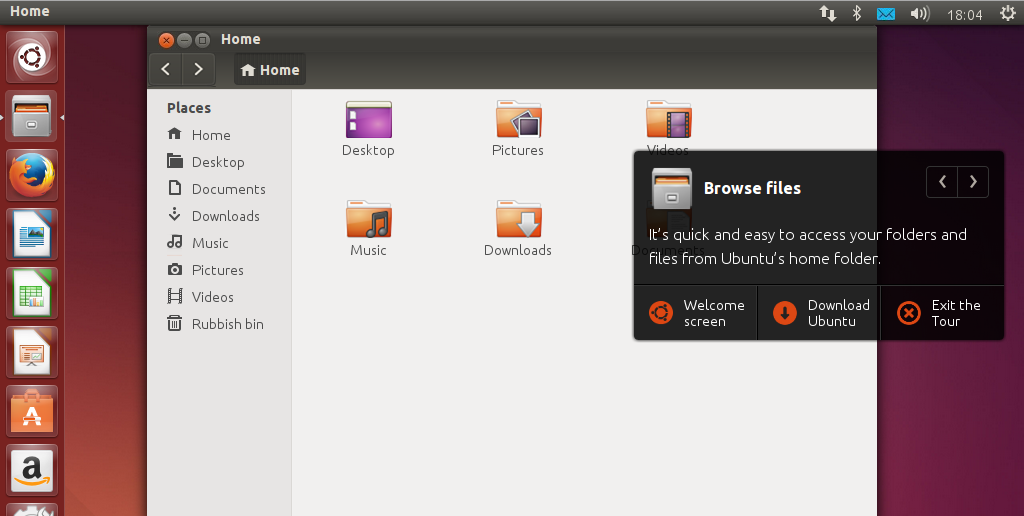Go to previous tour step arrow
This screenshot has height=516, width=1024.
[x=942, y=182]
